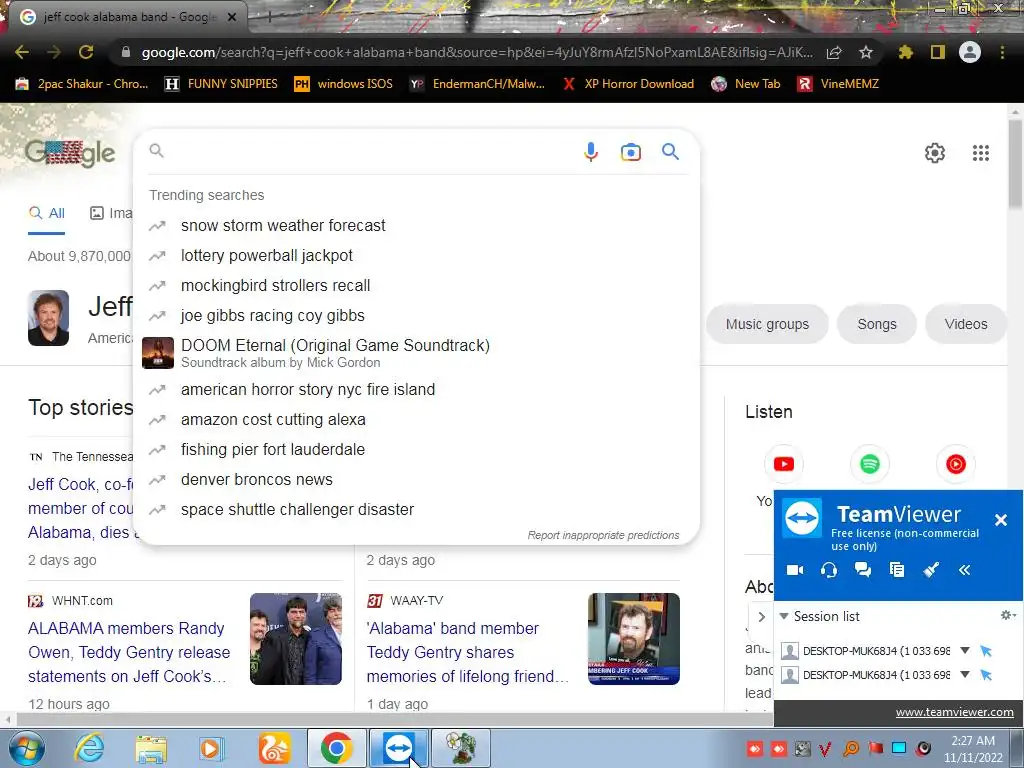Image resolution: width=1024 pixels, height=768 pixels.
Task: Select the Videos chip
Action: click(x=965, y=324)
